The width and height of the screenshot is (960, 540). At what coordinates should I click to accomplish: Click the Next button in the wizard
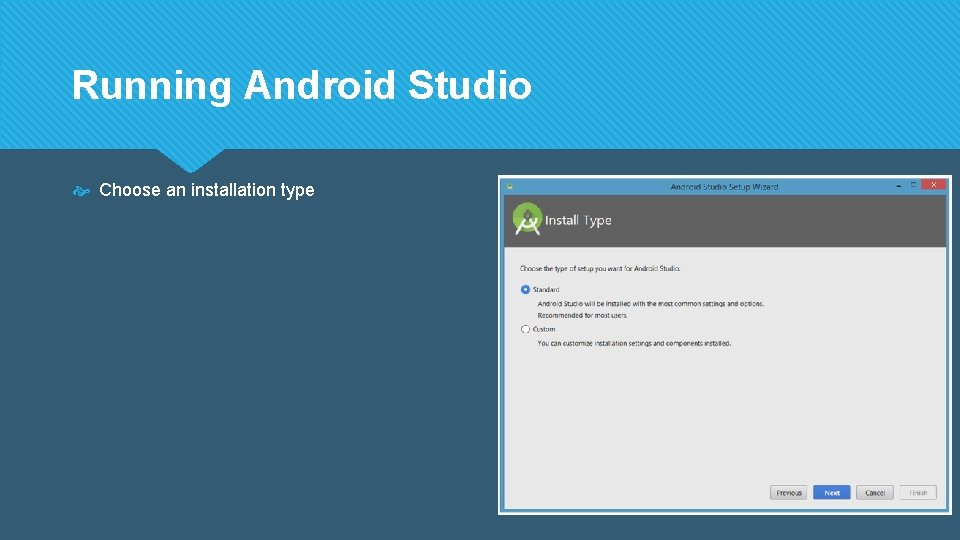click(831, 493)
